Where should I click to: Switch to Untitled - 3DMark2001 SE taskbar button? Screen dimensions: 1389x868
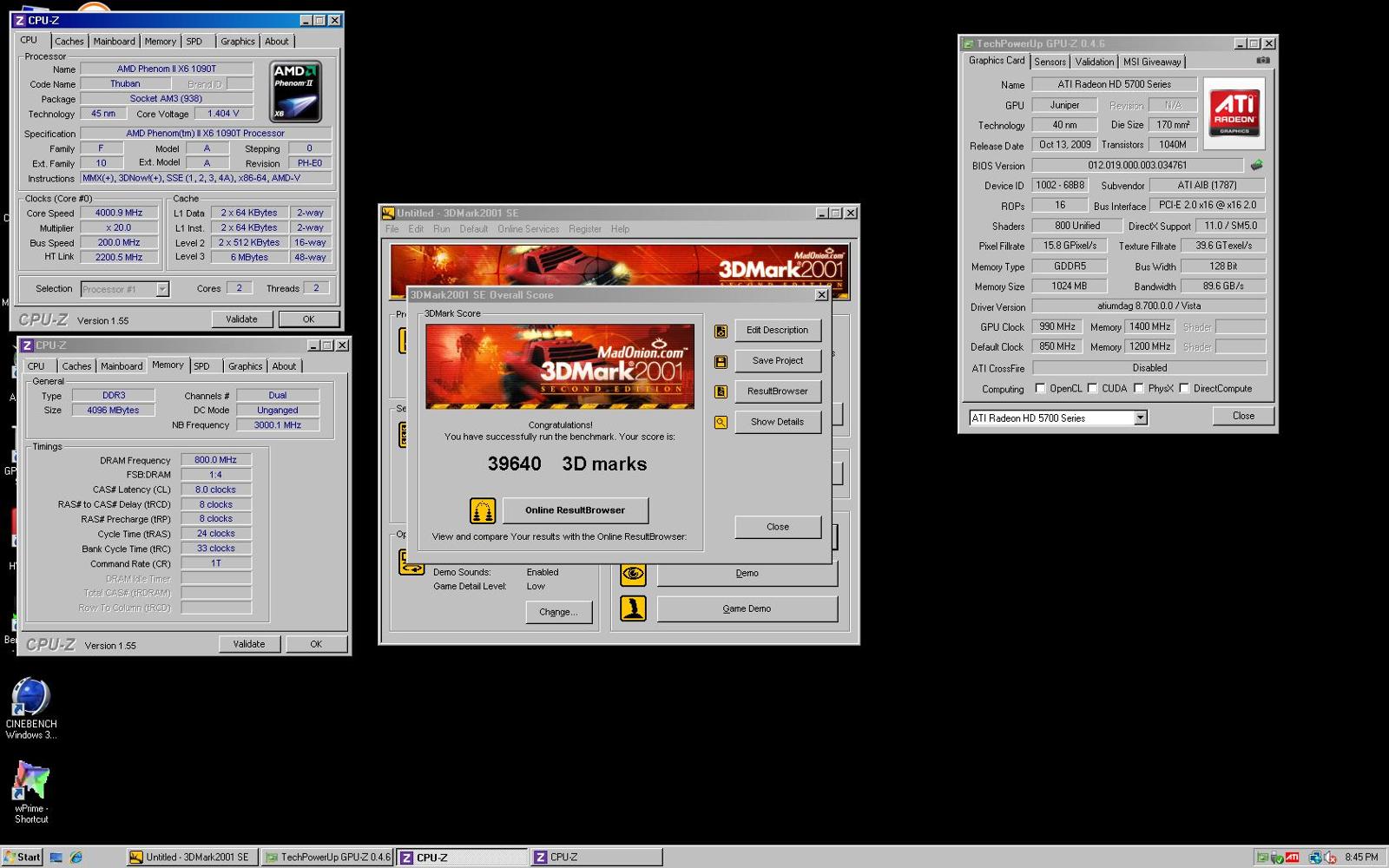[x=192, y=858]
